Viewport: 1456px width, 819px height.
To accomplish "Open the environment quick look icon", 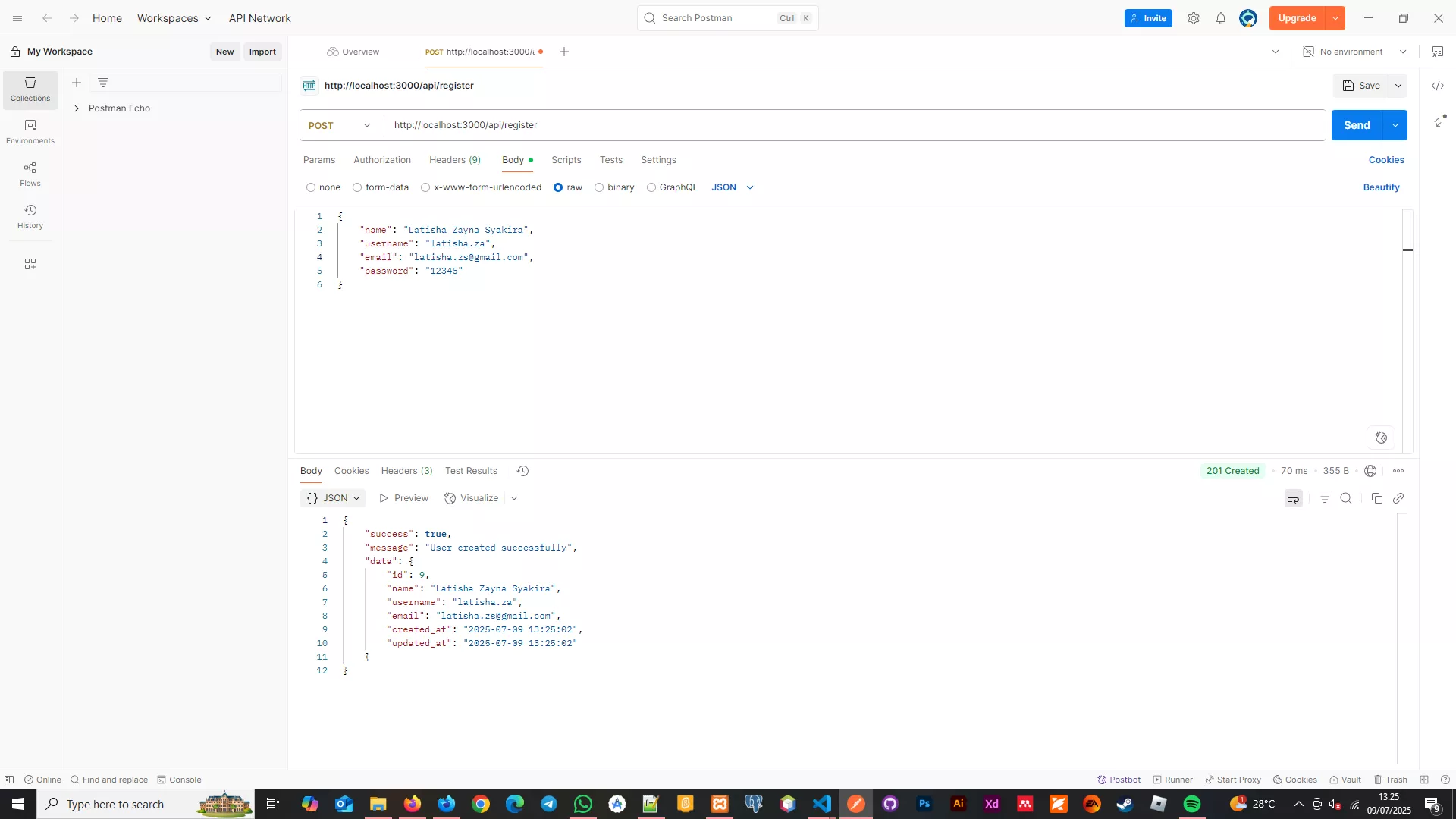I will tap(1438, 52).
